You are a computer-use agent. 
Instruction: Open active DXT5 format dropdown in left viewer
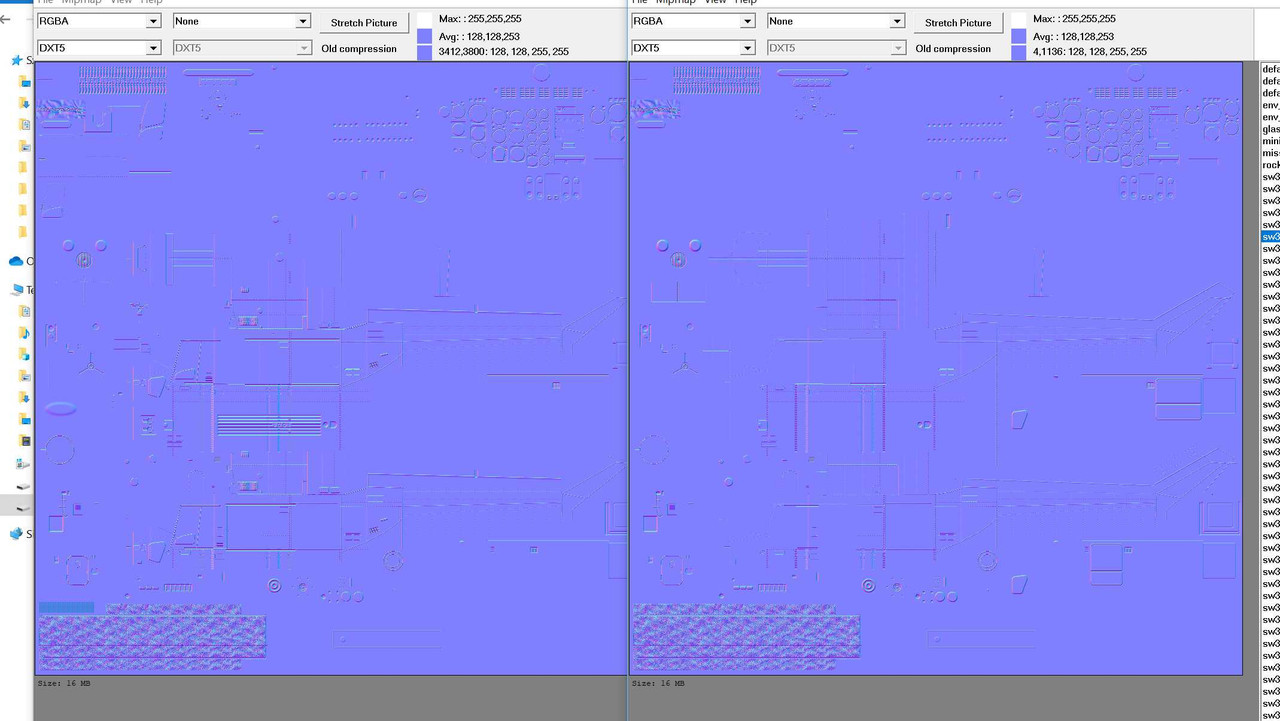coord(99,48)
